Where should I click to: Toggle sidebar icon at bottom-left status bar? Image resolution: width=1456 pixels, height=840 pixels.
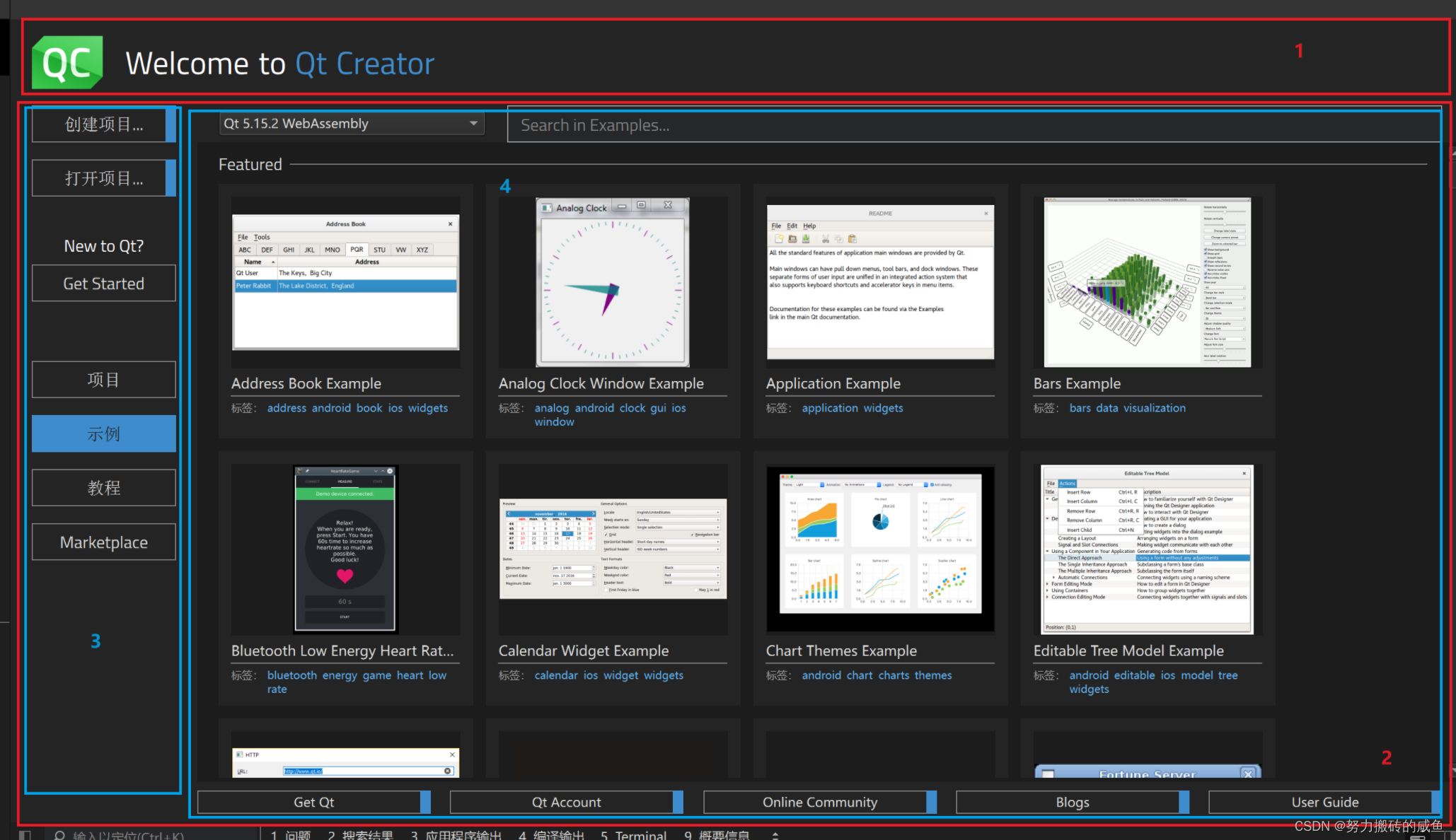[x=25, y=835]
